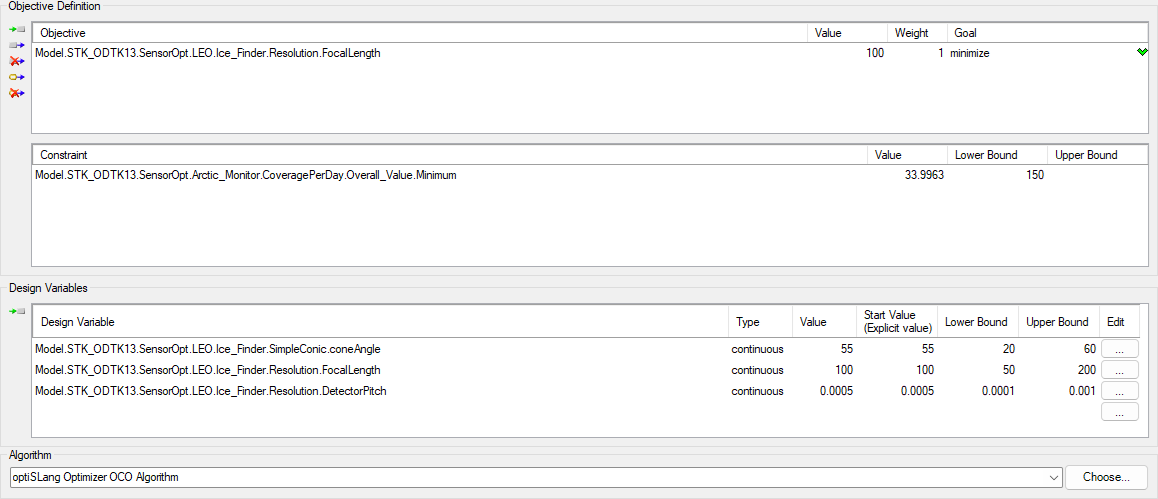Click green arrow icon beside Design Variable table
Screen dimensions: 1158x499
coord(16,312)
